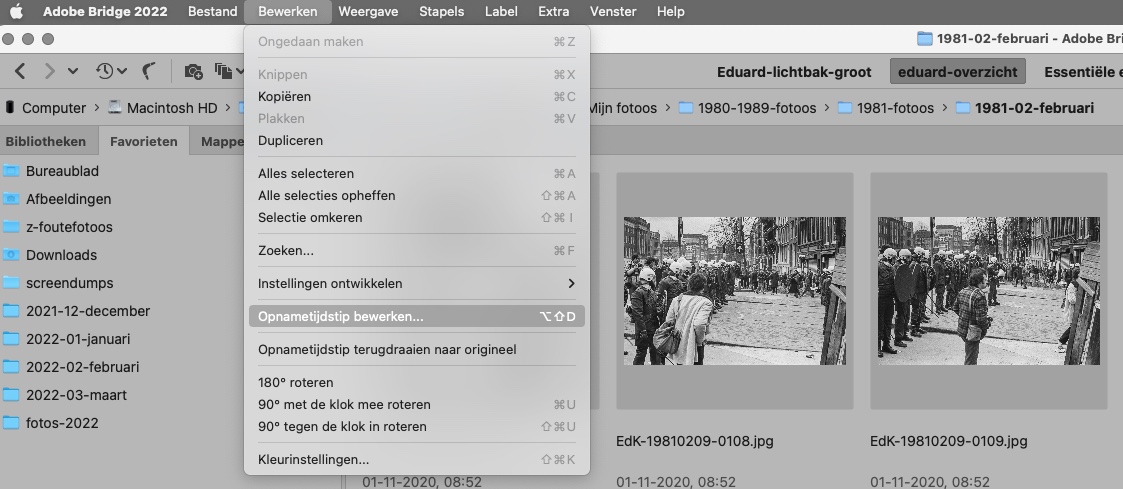
Task: Click the Macintosh HD drive icon in path
Action: 114,108
